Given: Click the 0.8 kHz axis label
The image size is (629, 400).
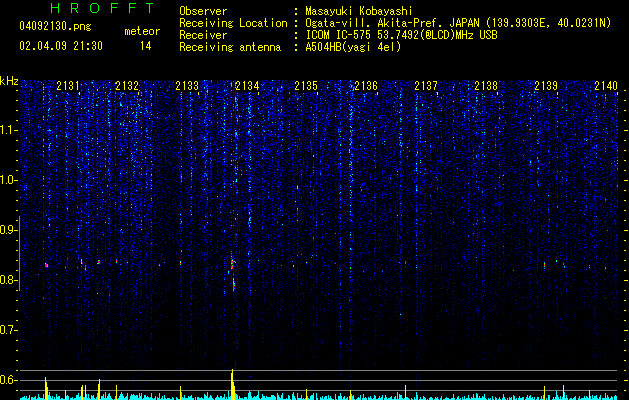Looking at the screenshot, I should pos(8,280).
